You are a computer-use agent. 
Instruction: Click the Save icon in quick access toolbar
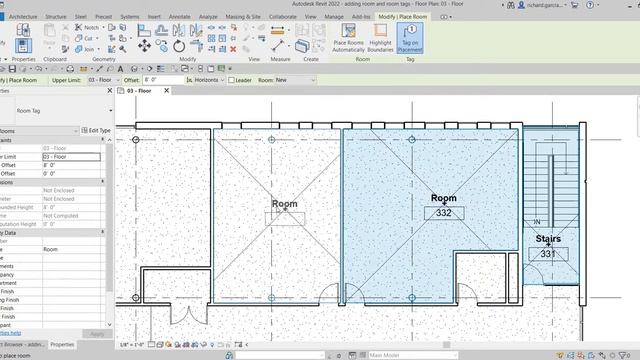pyautogui.click(x=12, y=69)
